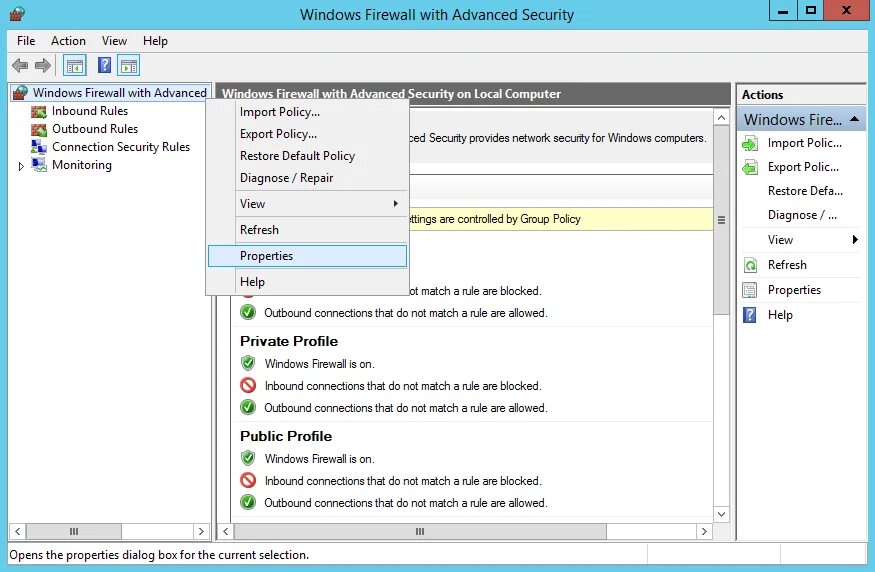Click Export Polic... link in Actions pane
Image resolution: width=875 pixels, height=572 pixels.
click(803, 167)
